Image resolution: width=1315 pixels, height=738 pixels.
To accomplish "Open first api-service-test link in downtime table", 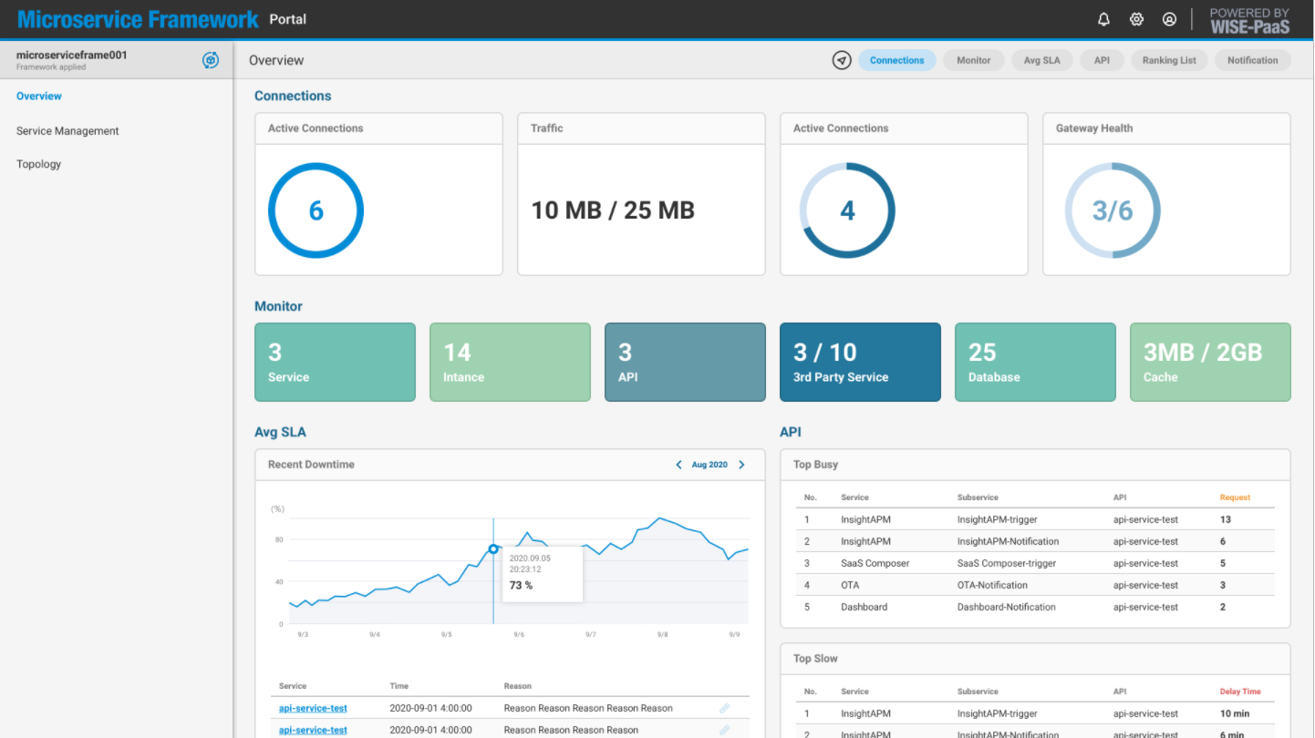I will pos(313,708).
